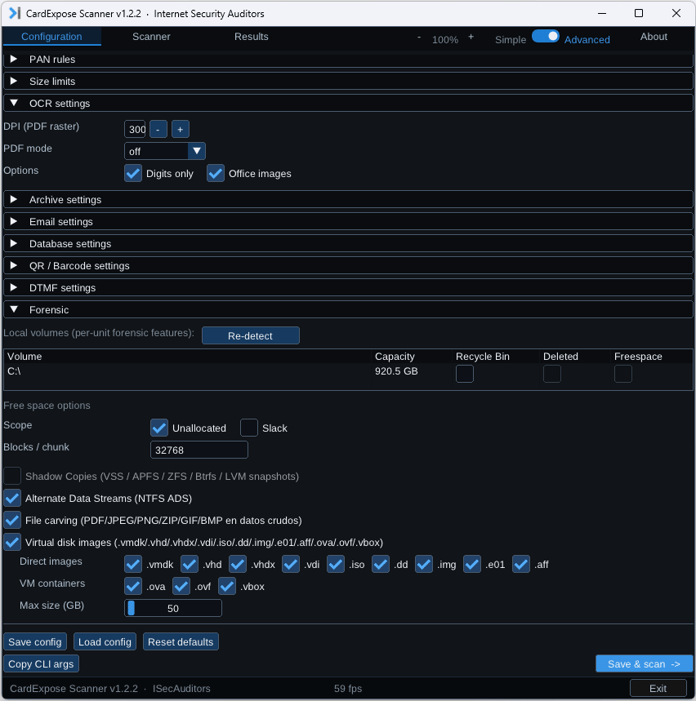
Task: Click the Load config button
Action: tap(105, 642)
